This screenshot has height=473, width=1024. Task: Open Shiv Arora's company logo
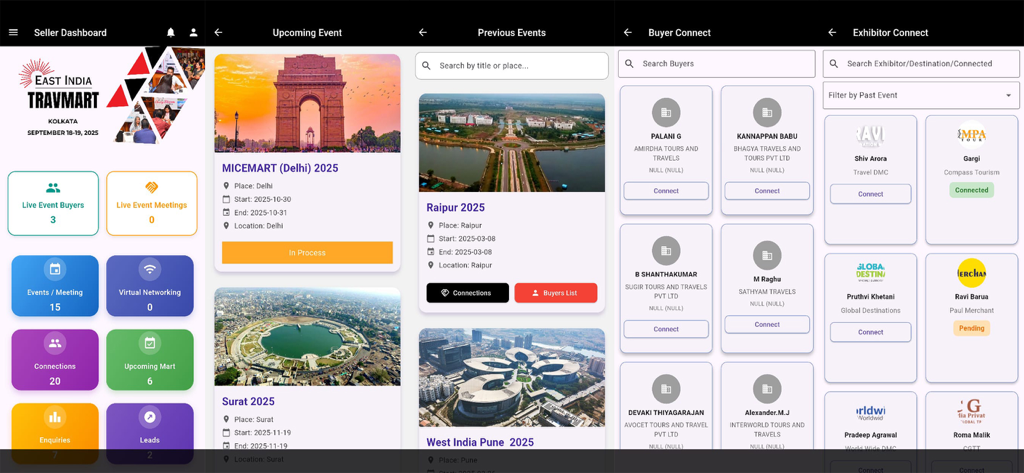(x=871, y=135)
